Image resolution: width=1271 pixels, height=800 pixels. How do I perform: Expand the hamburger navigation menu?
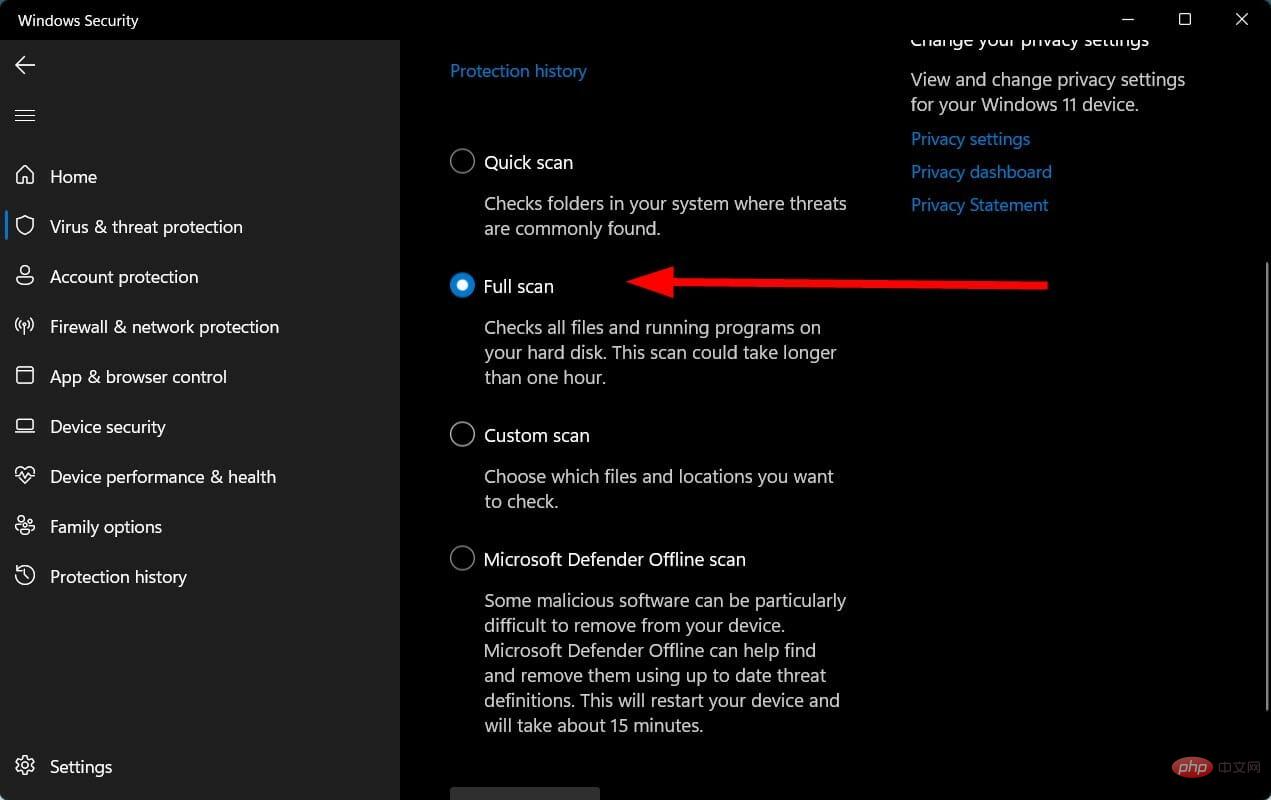[x=25, y=116]
